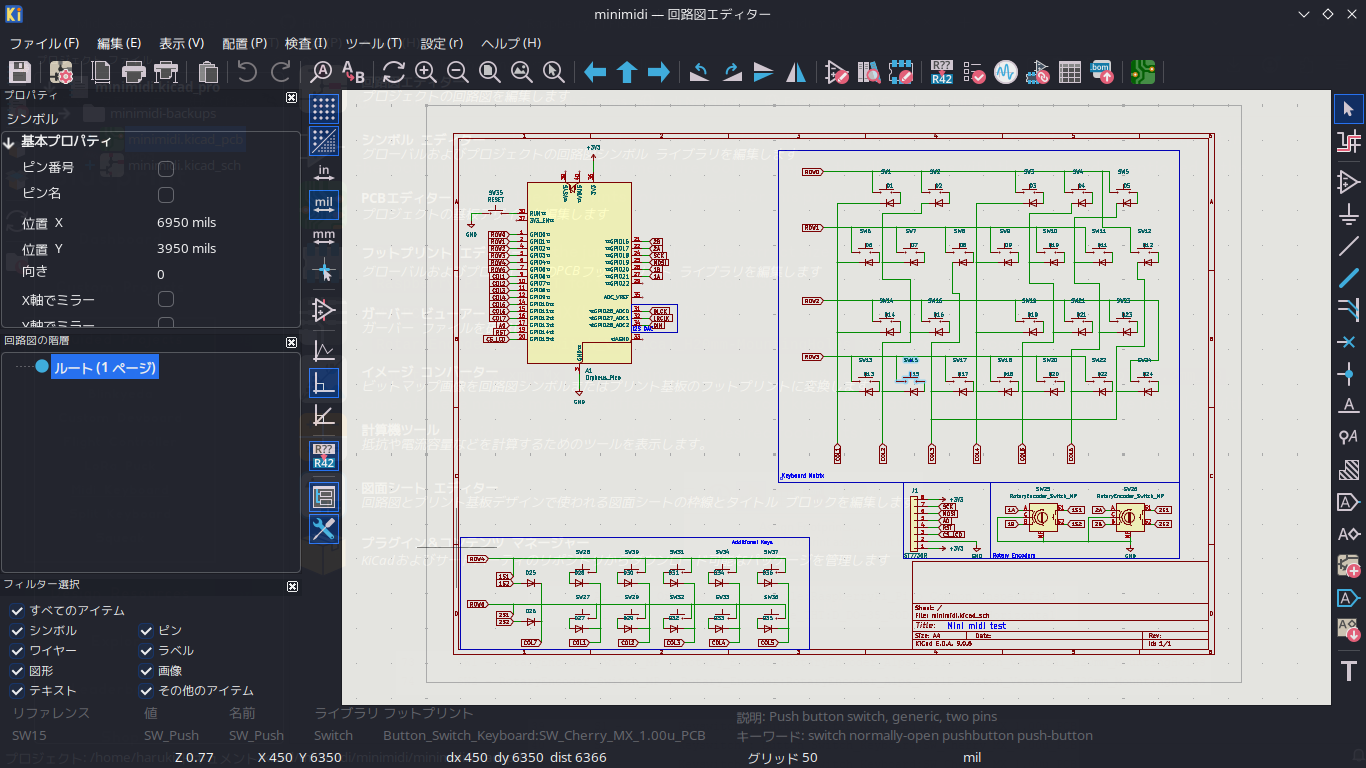Switch units to inches
The image size is (1366, 768).
click(x=324, y=172)
